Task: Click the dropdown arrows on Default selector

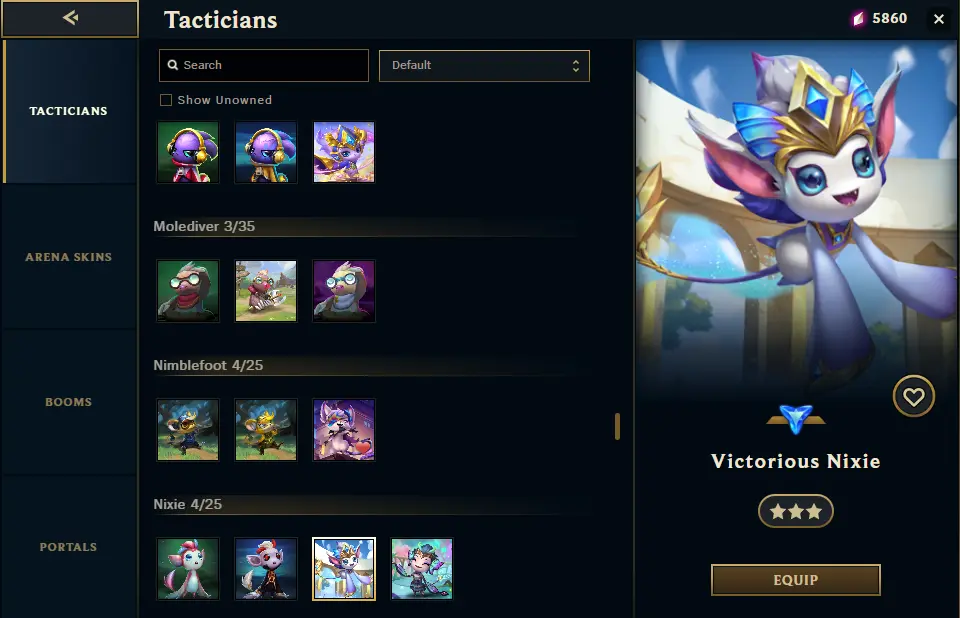Action: pyautogui.click(x=576, y=66)
